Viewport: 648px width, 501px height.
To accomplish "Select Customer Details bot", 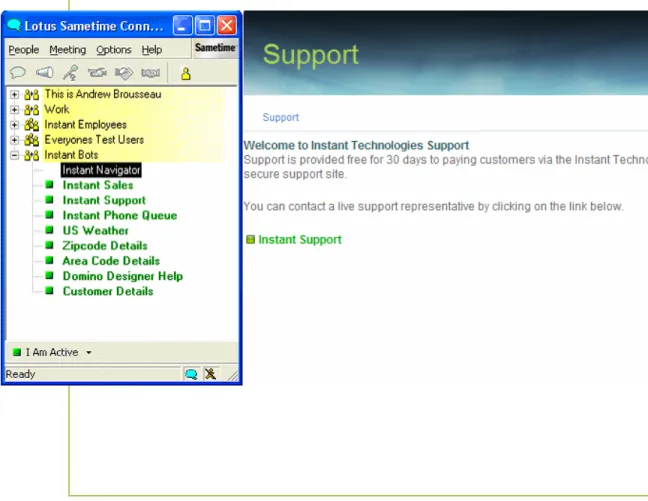I will coord(108,291).
